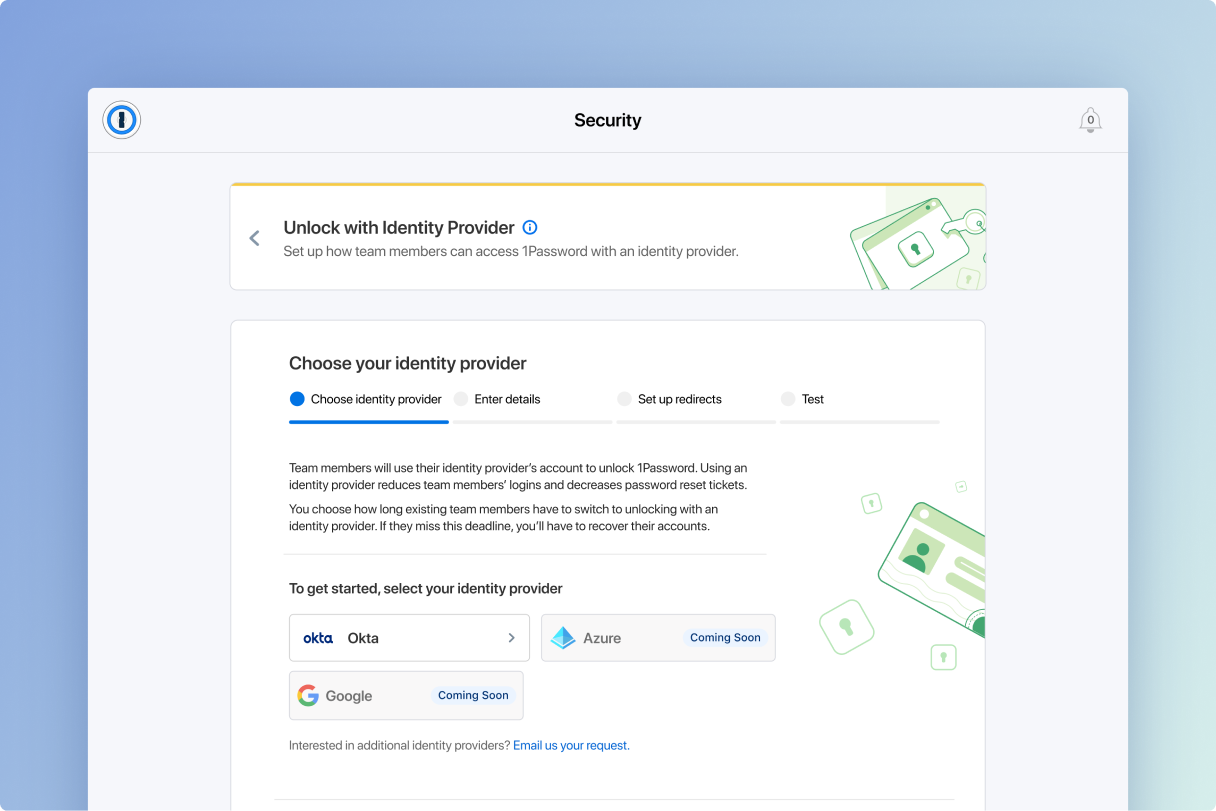Click the Security page title

(608, 120)
